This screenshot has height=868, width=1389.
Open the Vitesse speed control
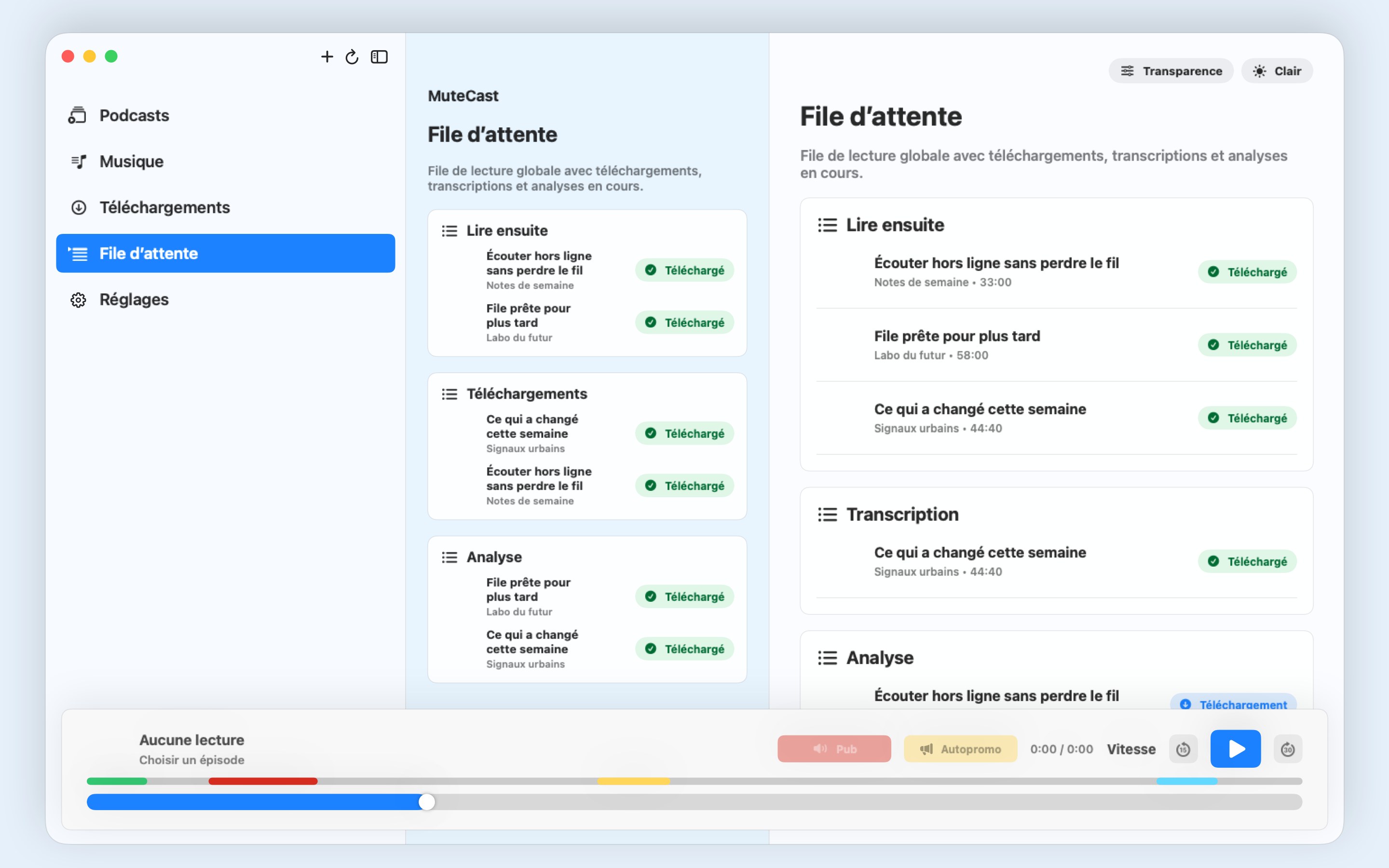pyautogui.click(x=1131, y=749)
